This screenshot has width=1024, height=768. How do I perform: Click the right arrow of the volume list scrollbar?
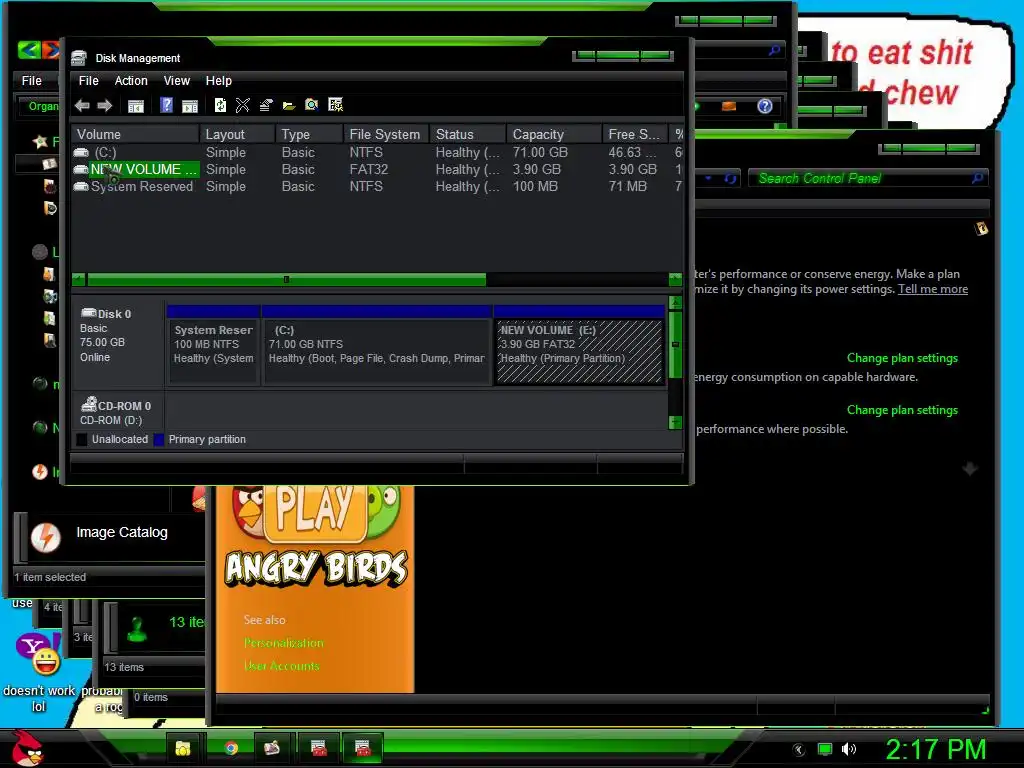[x=675, y=280]
